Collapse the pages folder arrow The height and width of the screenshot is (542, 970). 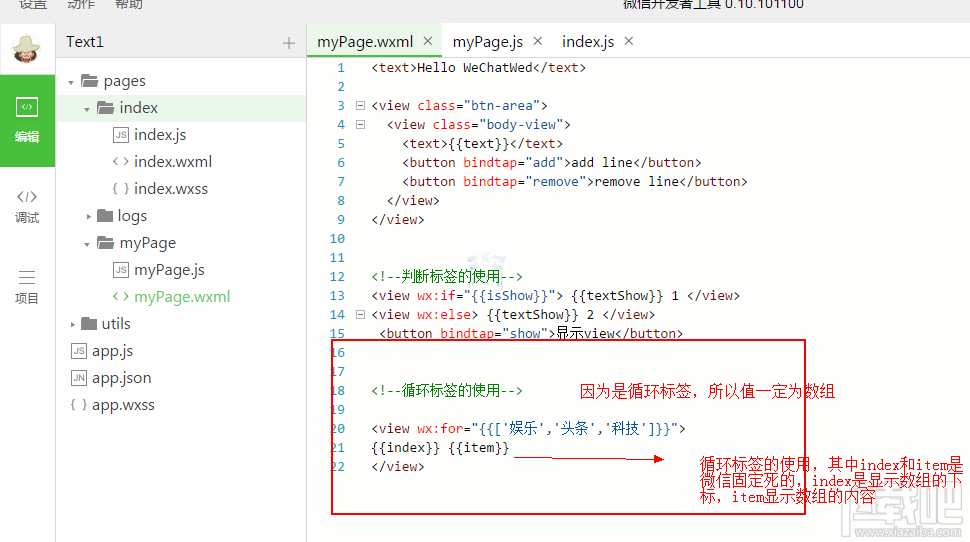click(71, 82)
